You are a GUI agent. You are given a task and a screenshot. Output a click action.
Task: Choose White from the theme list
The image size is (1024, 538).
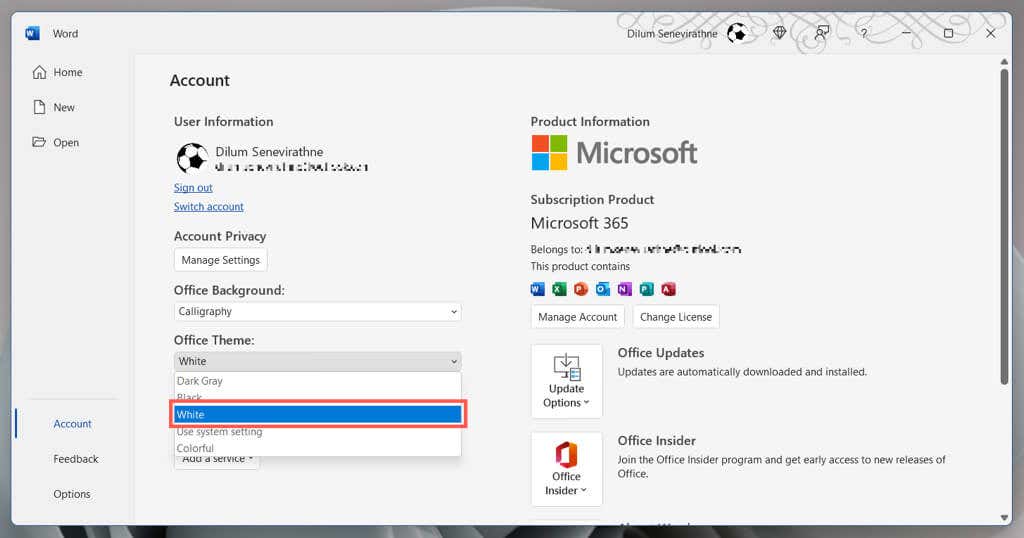[x=317, y=414]
